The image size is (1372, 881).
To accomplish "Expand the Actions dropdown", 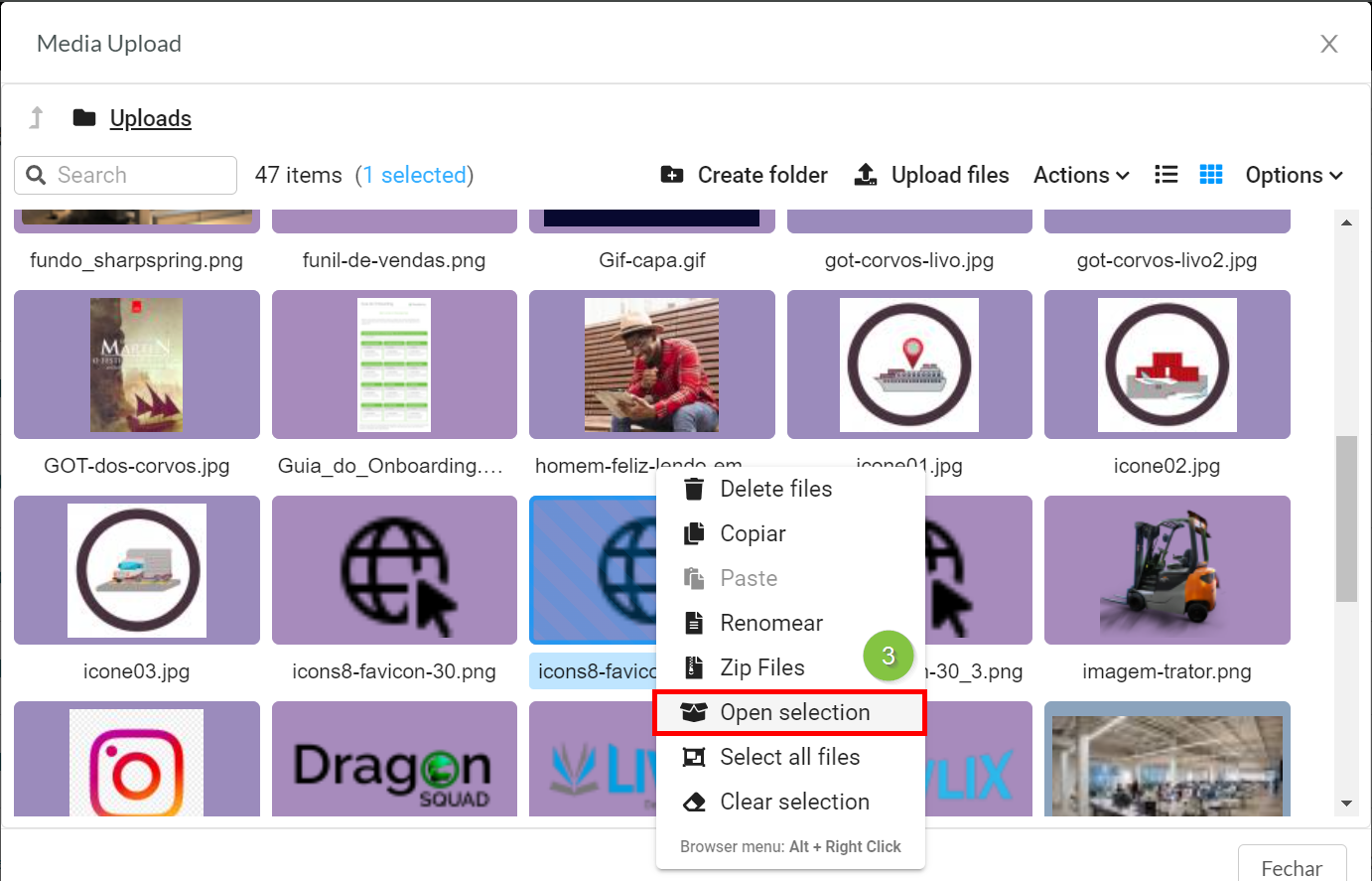I will point(1081,175).
